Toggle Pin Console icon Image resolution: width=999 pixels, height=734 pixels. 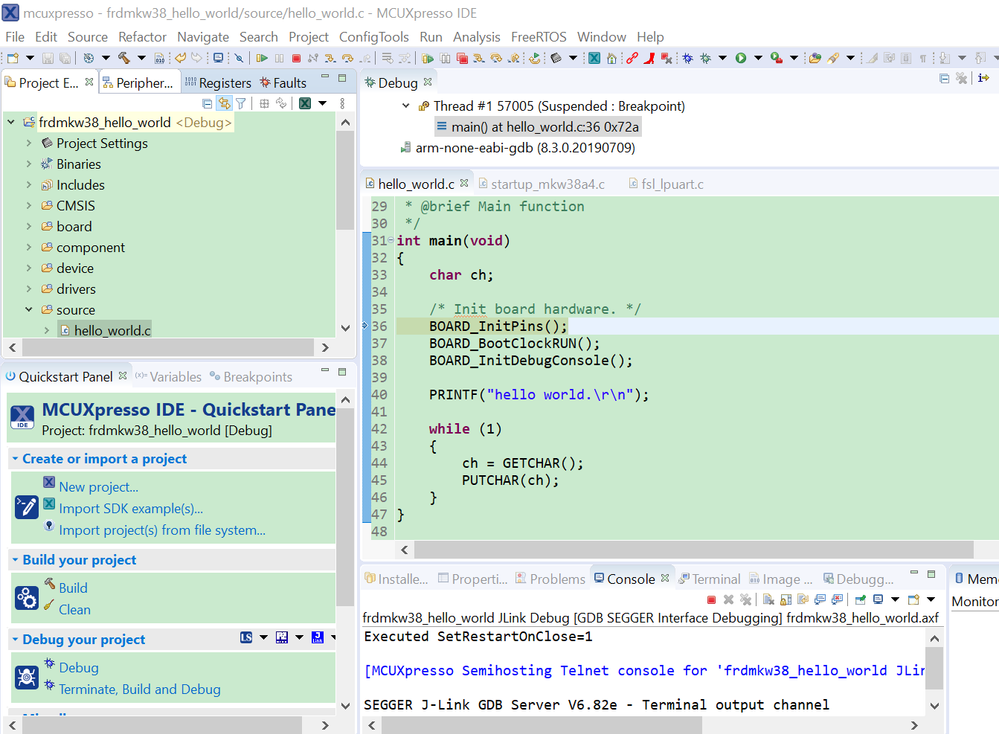859,600
